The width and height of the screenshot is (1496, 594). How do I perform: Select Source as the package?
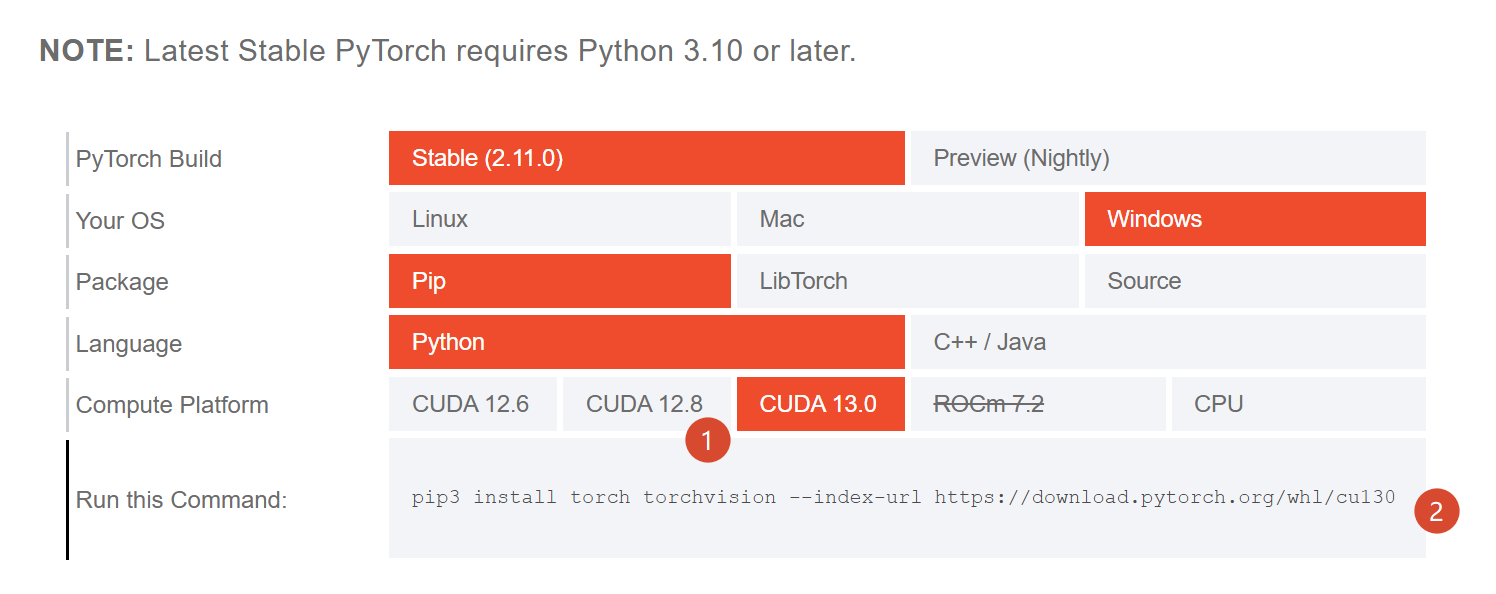(1254, 281)
